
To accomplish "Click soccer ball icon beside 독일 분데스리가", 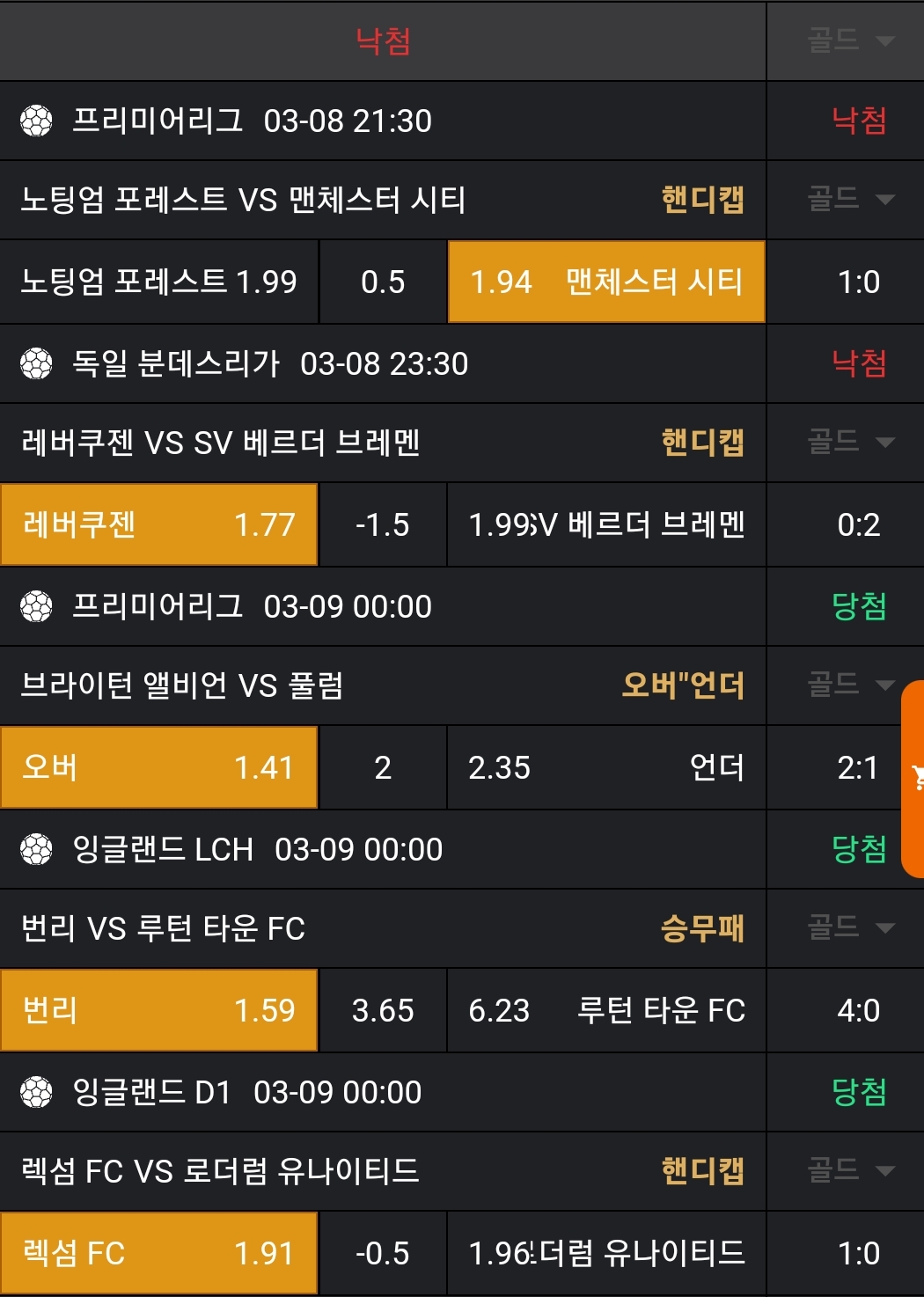I will pos(36,363).
